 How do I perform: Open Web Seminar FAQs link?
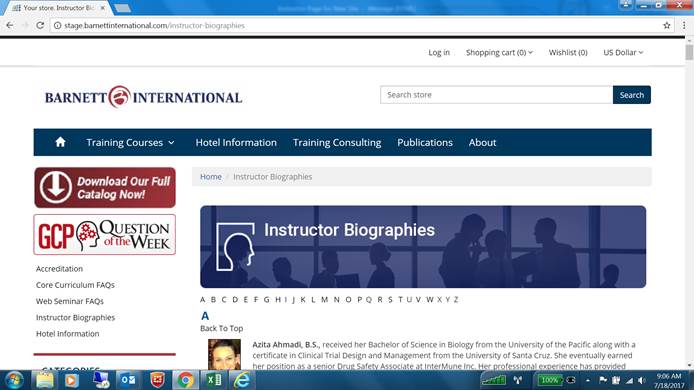70,301
